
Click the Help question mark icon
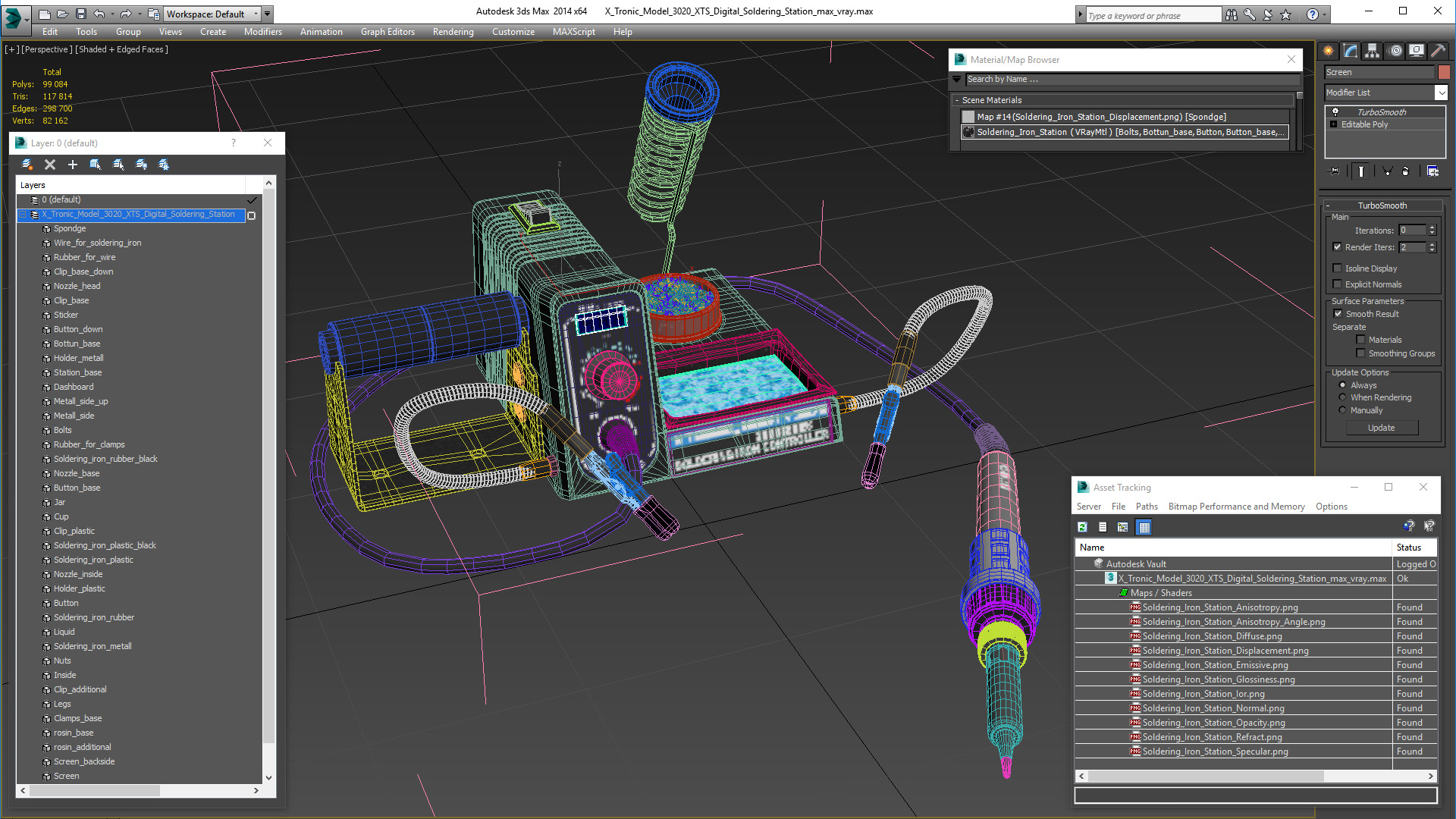point(1313,14)
